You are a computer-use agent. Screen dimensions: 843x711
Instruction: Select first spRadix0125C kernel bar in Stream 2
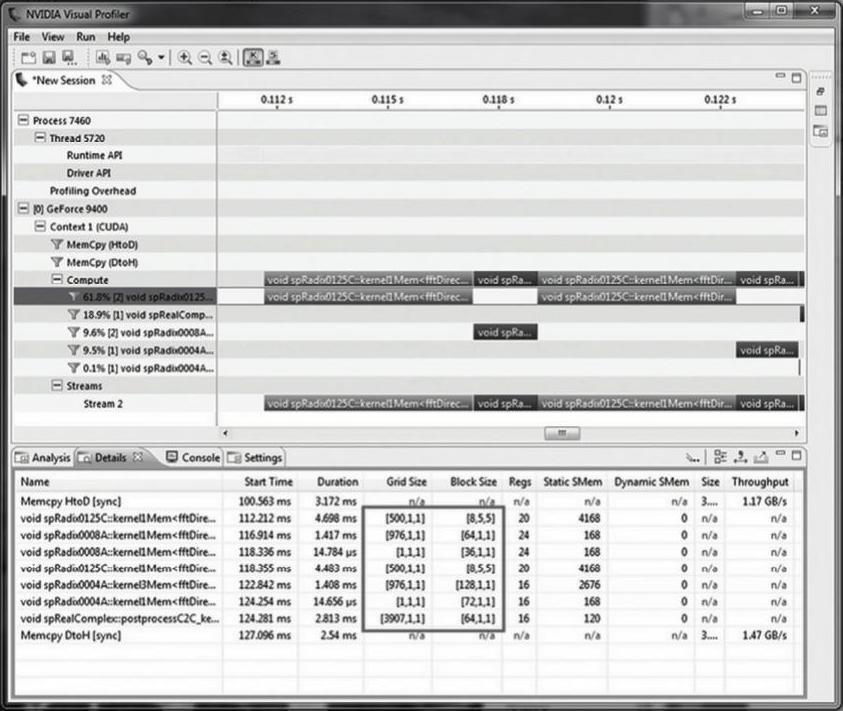tap(367, 403)
